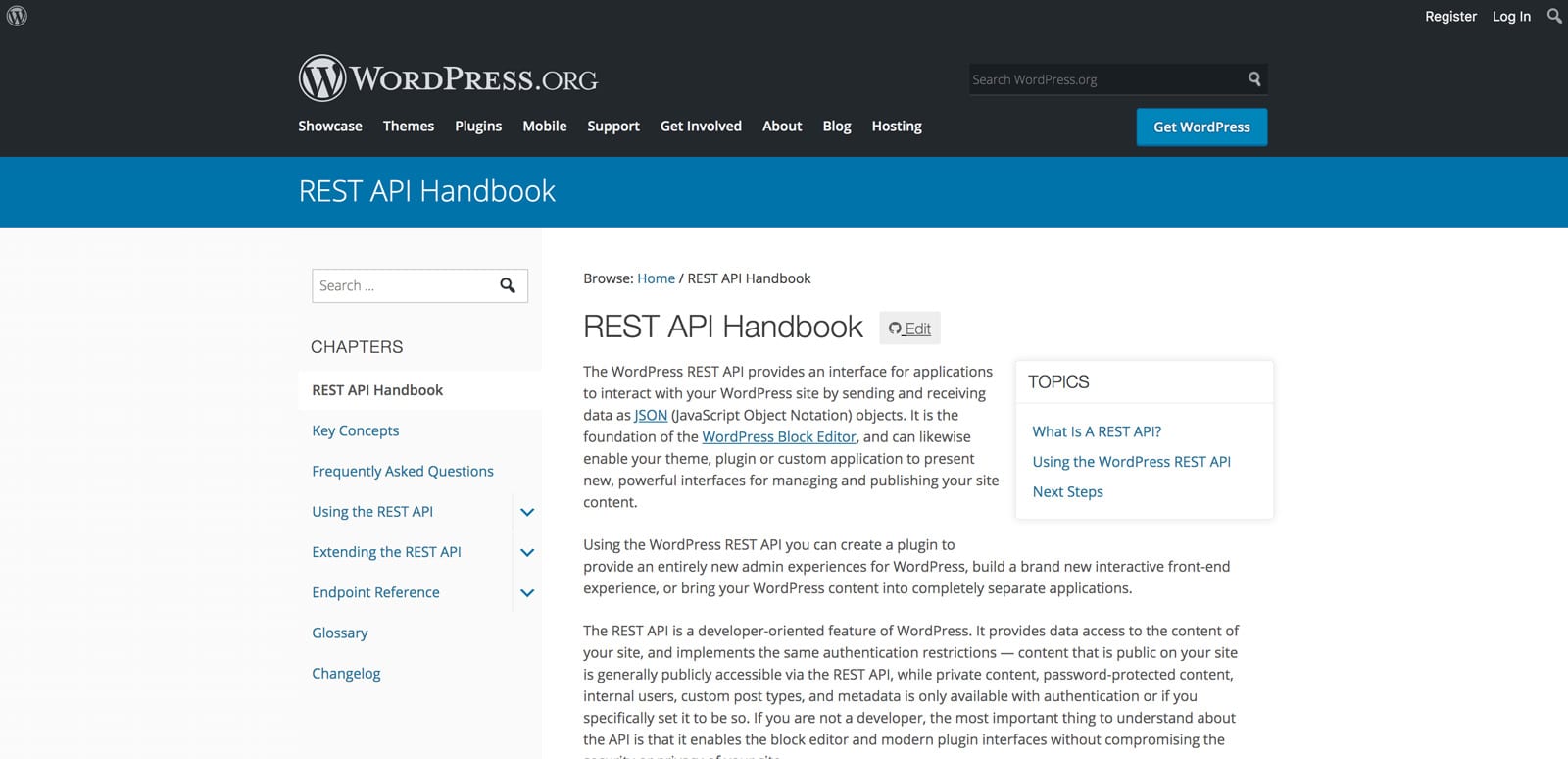Click the WordPress.org header logo
1568x759 pixels.
(448, 78)
